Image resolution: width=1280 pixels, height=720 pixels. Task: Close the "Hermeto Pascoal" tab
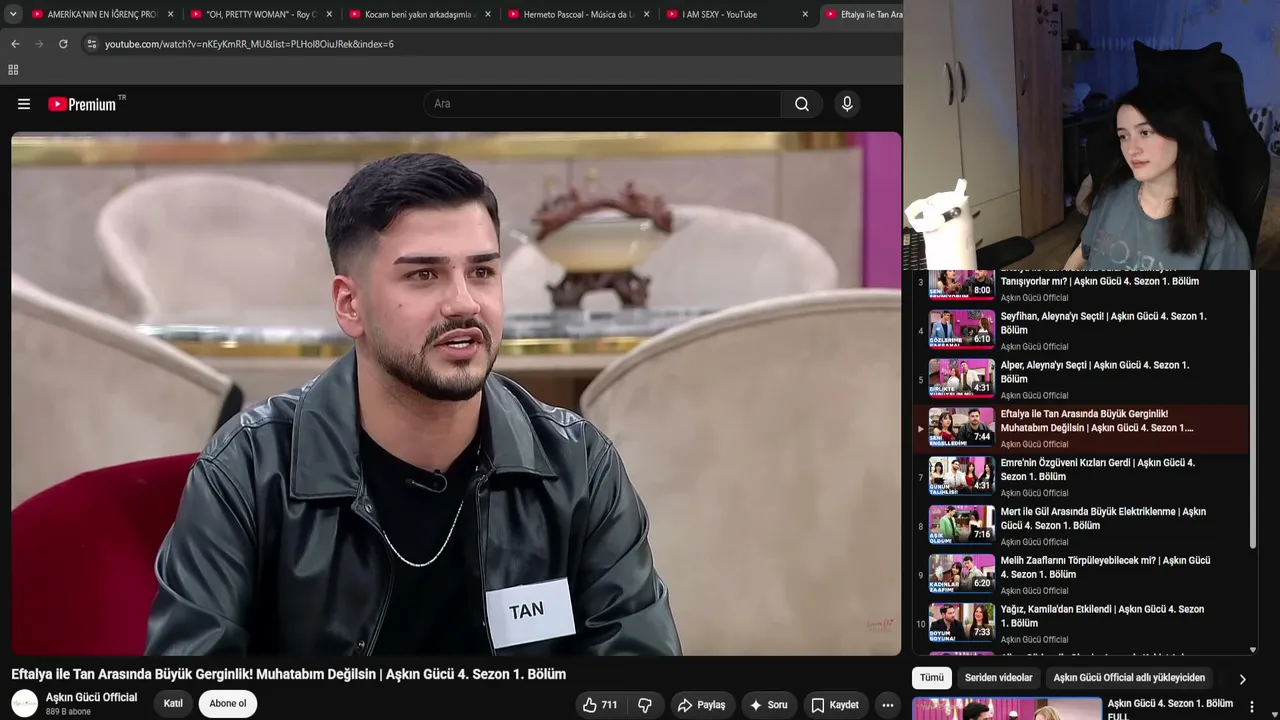pyautogui.click(x=647, y=15)
